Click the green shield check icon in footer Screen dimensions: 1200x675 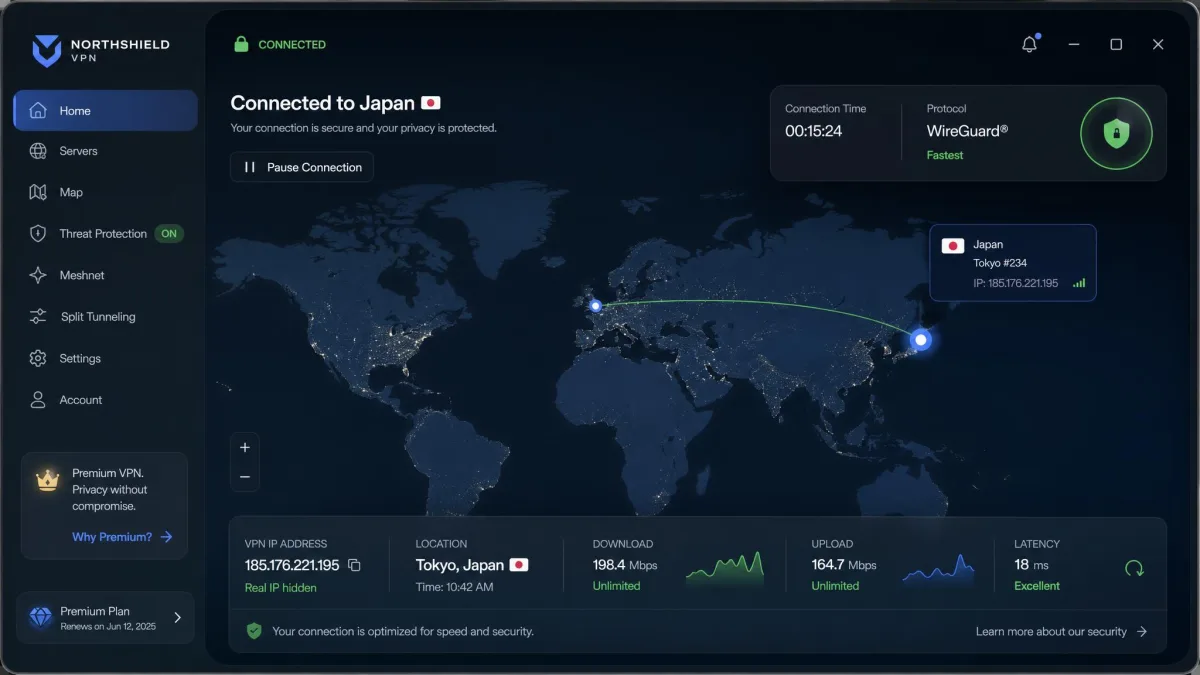[x=254, y=631]
